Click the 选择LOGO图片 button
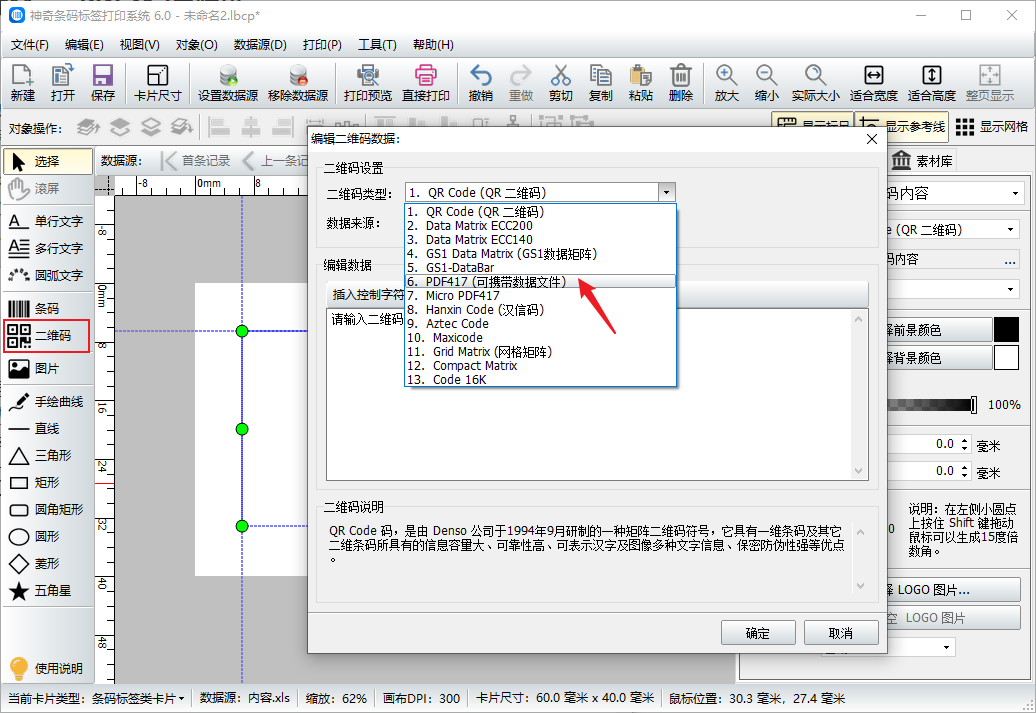The image size is (1036, 713). pos(955,588)
